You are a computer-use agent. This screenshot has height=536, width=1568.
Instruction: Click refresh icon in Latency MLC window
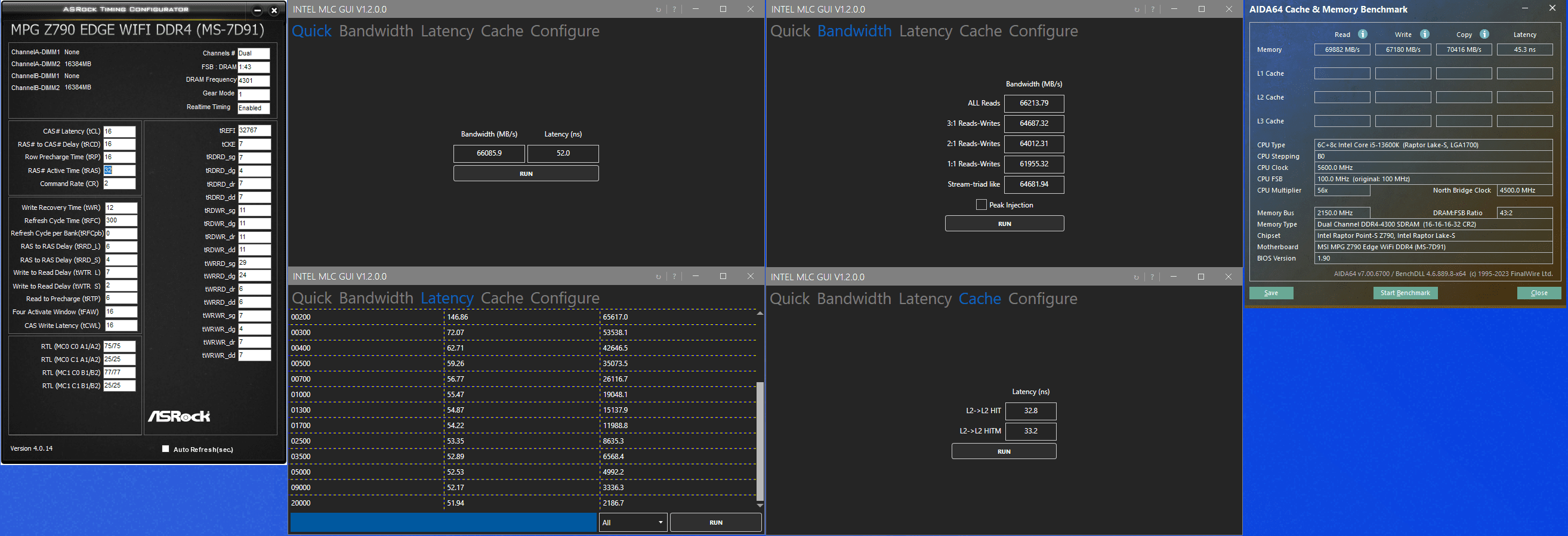pos(658,277)
